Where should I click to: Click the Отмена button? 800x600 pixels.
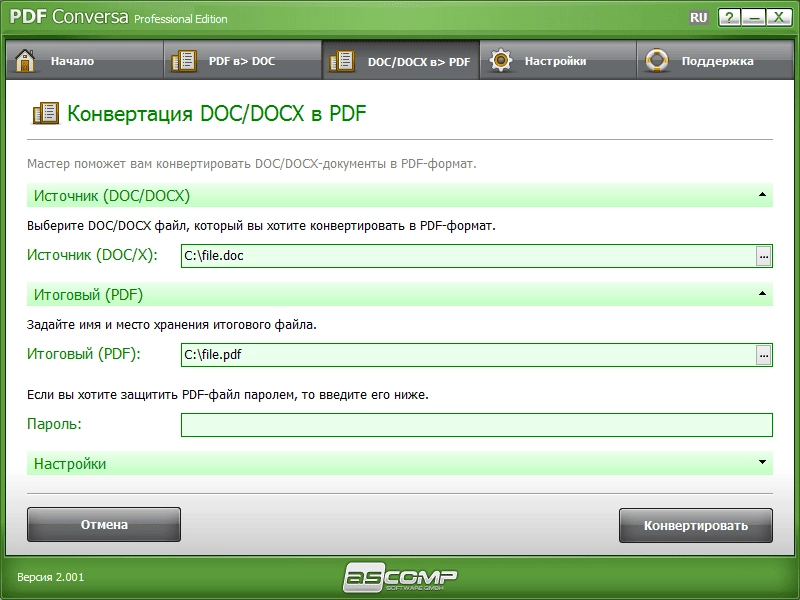click(104, 524)
